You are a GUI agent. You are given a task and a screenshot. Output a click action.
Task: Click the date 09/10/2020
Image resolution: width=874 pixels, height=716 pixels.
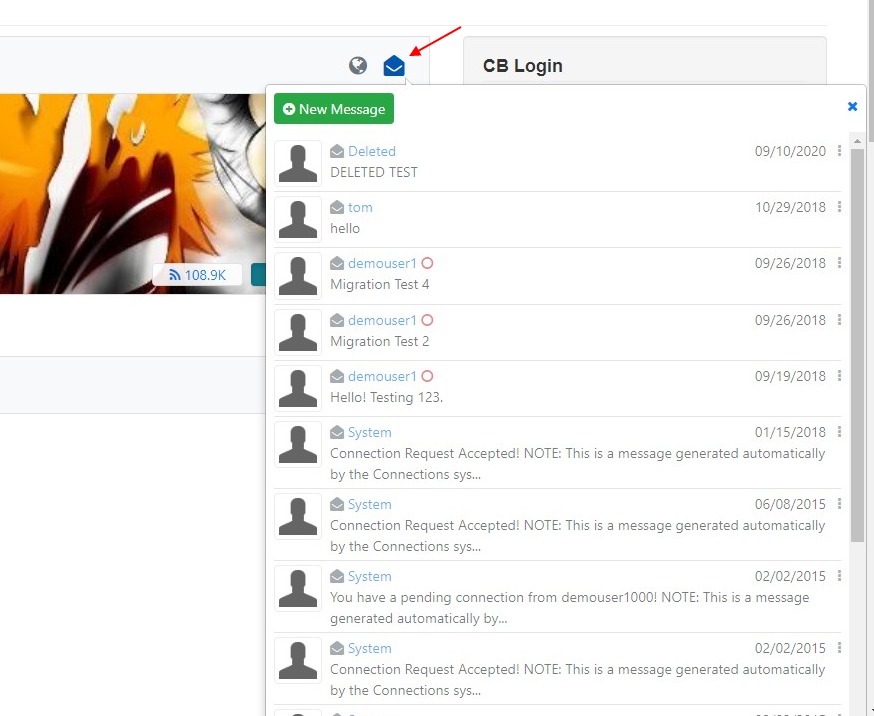click(x=790, y=151)
